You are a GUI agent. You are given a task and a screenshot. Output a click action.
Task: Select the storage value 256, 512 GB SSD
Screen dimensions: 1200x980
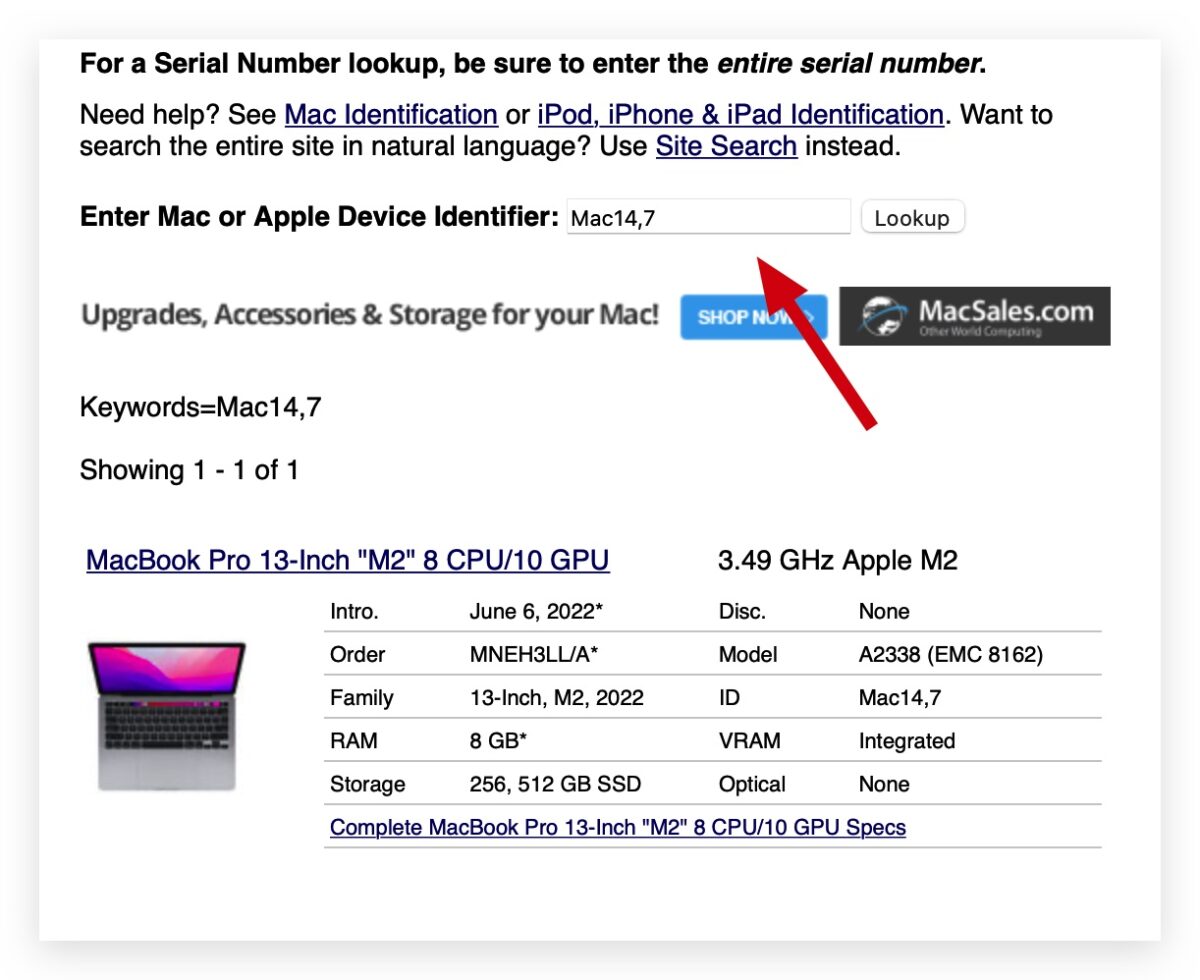click(555, 784)
